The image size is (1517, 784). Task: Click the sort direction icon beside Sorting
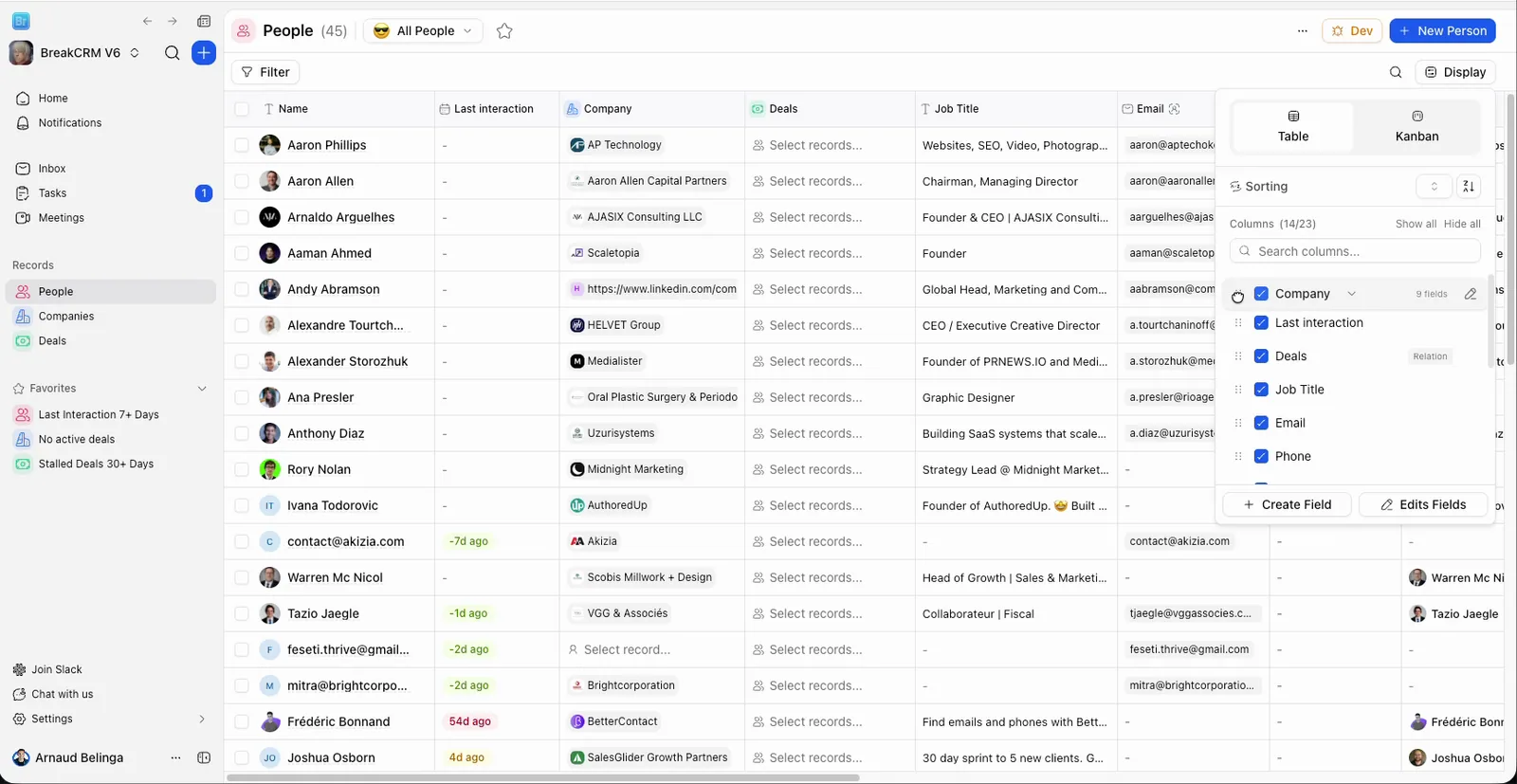(x=1468, y=187)
